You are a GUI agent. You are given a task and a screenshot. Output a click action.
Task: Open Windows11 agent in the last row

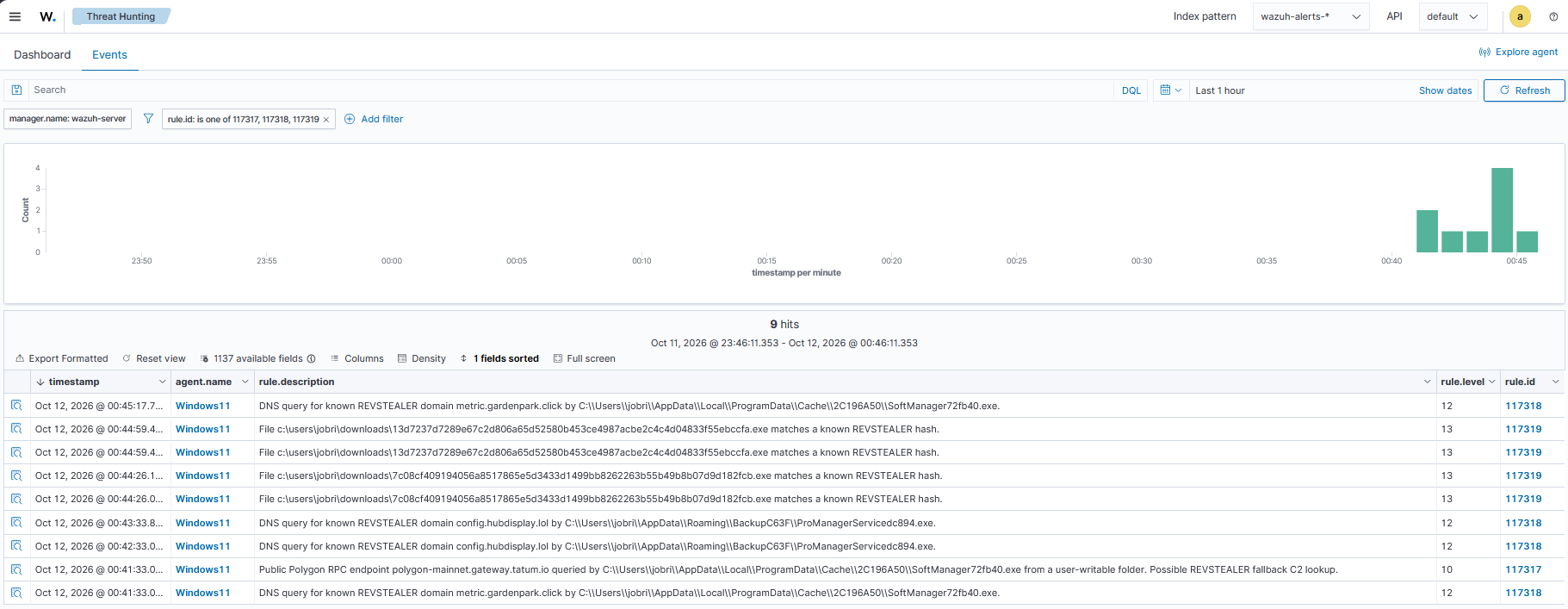tap(202, 593)
